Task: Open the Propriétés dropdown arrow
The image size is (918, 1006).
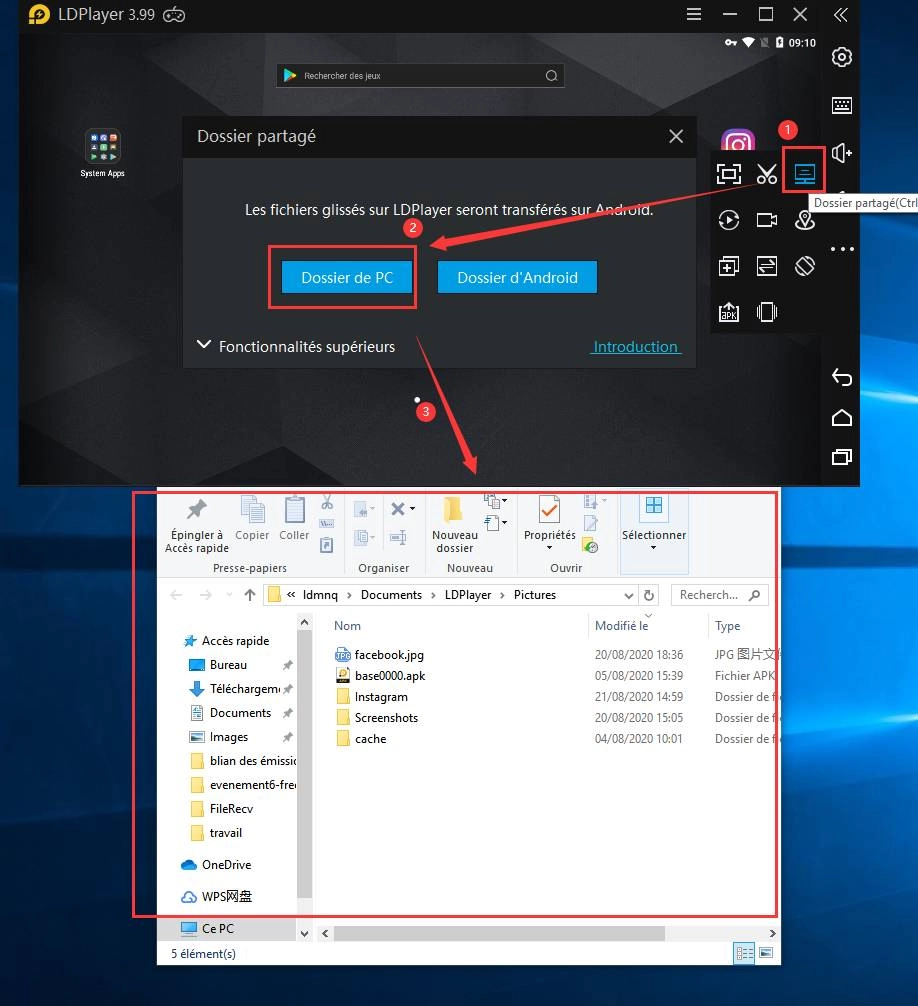Action: click(549, 548)
